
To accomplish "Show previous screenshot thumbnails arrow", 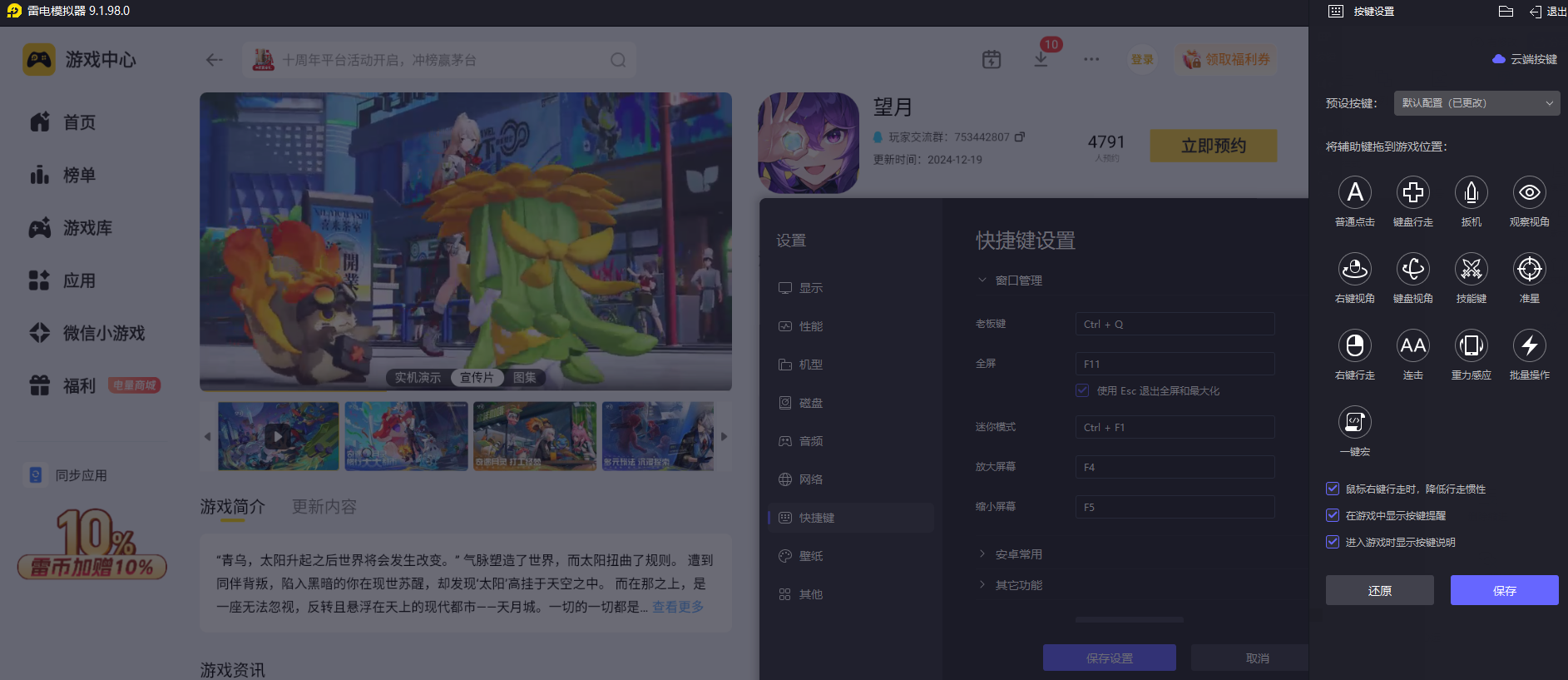I will (x=207, y=436).
